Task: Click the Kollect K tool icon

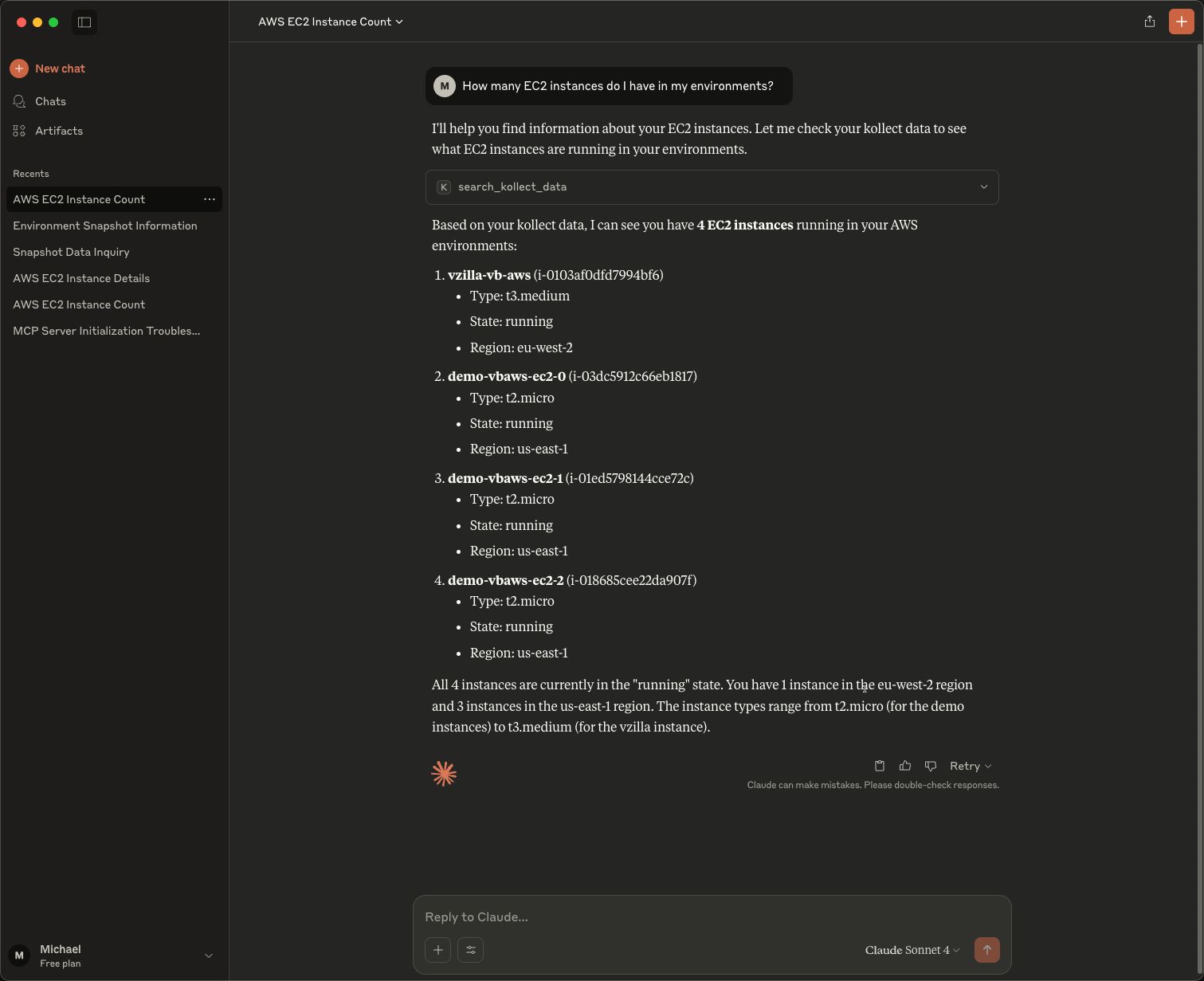Action: 444,187
